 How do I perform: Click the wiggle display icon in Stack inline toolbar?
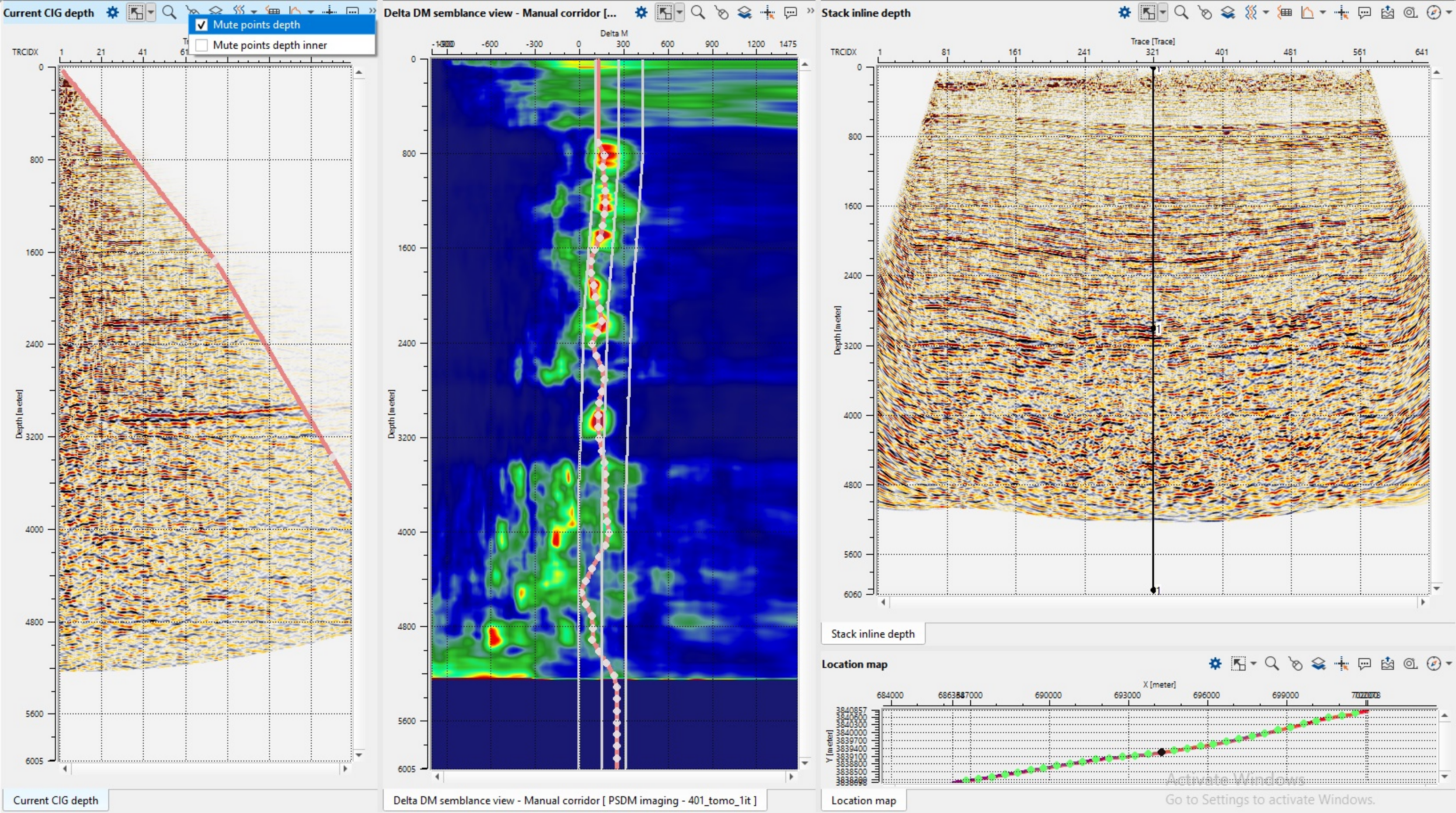point(1251,12)
